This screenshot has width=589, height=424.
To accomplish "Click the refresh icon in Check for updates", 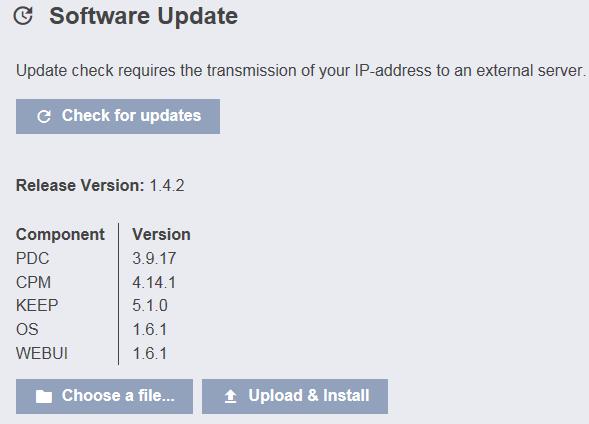I will point(44,116).
